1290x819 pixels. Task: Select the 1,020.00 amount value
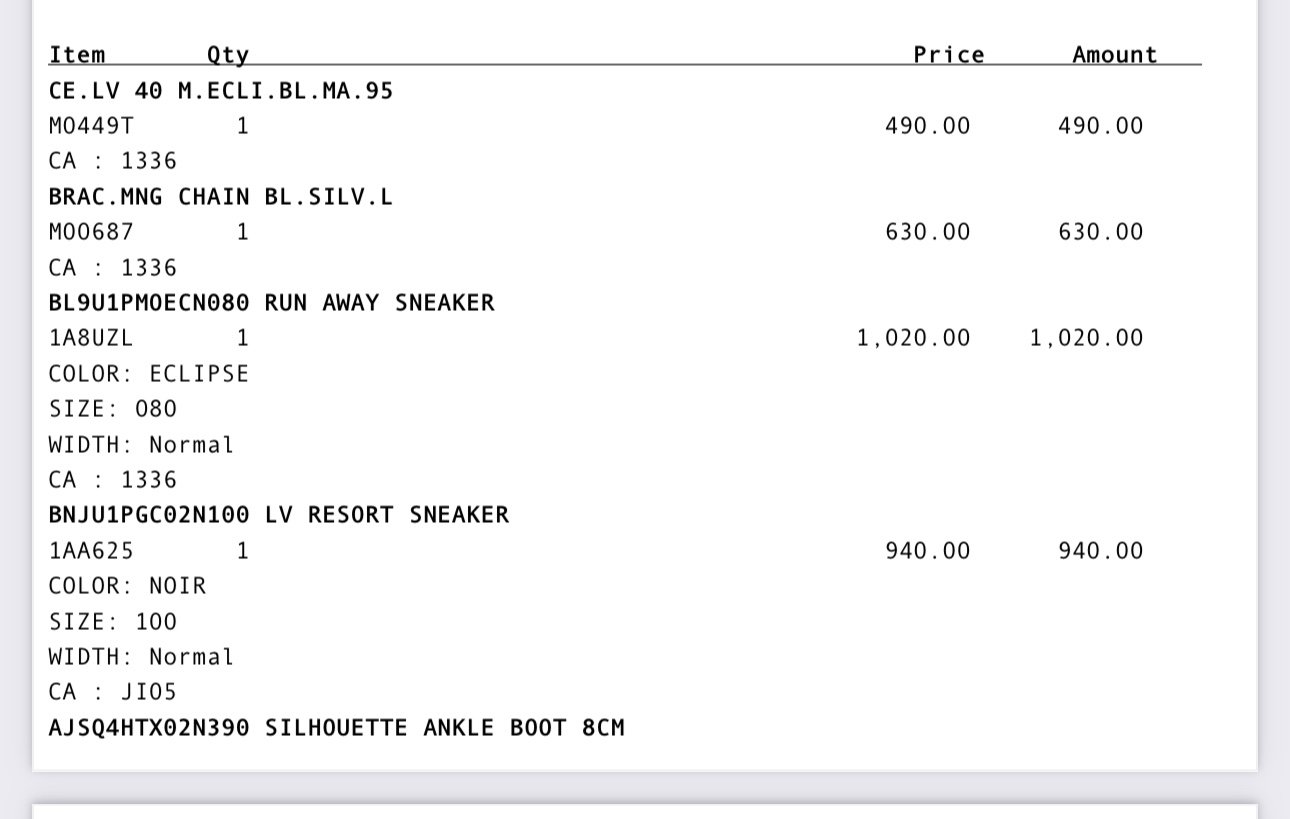click(1087, 338)
